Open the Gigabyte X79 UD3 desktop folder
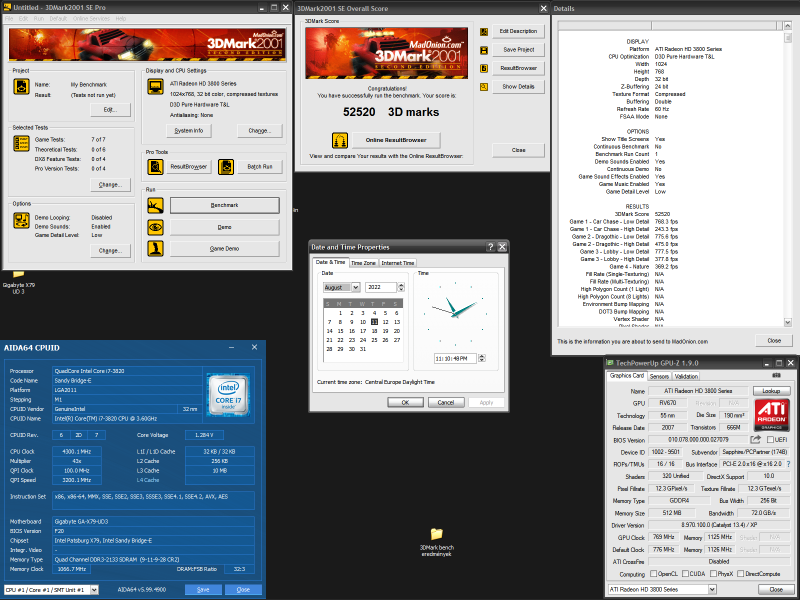 [x=18, y=283]
